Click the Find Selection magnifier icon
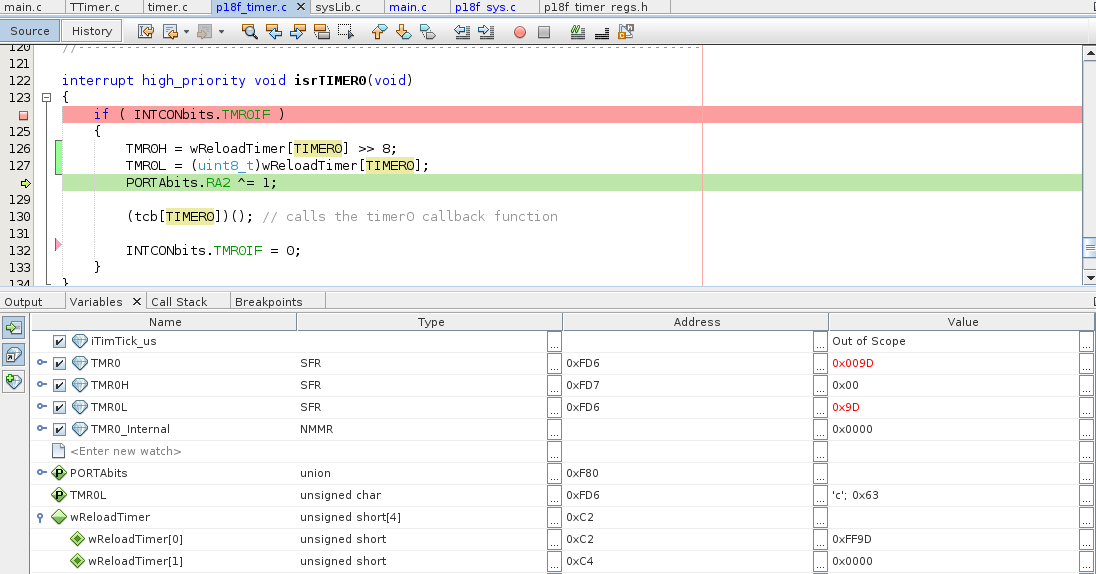1096x574 pixels. click(250, 31)
